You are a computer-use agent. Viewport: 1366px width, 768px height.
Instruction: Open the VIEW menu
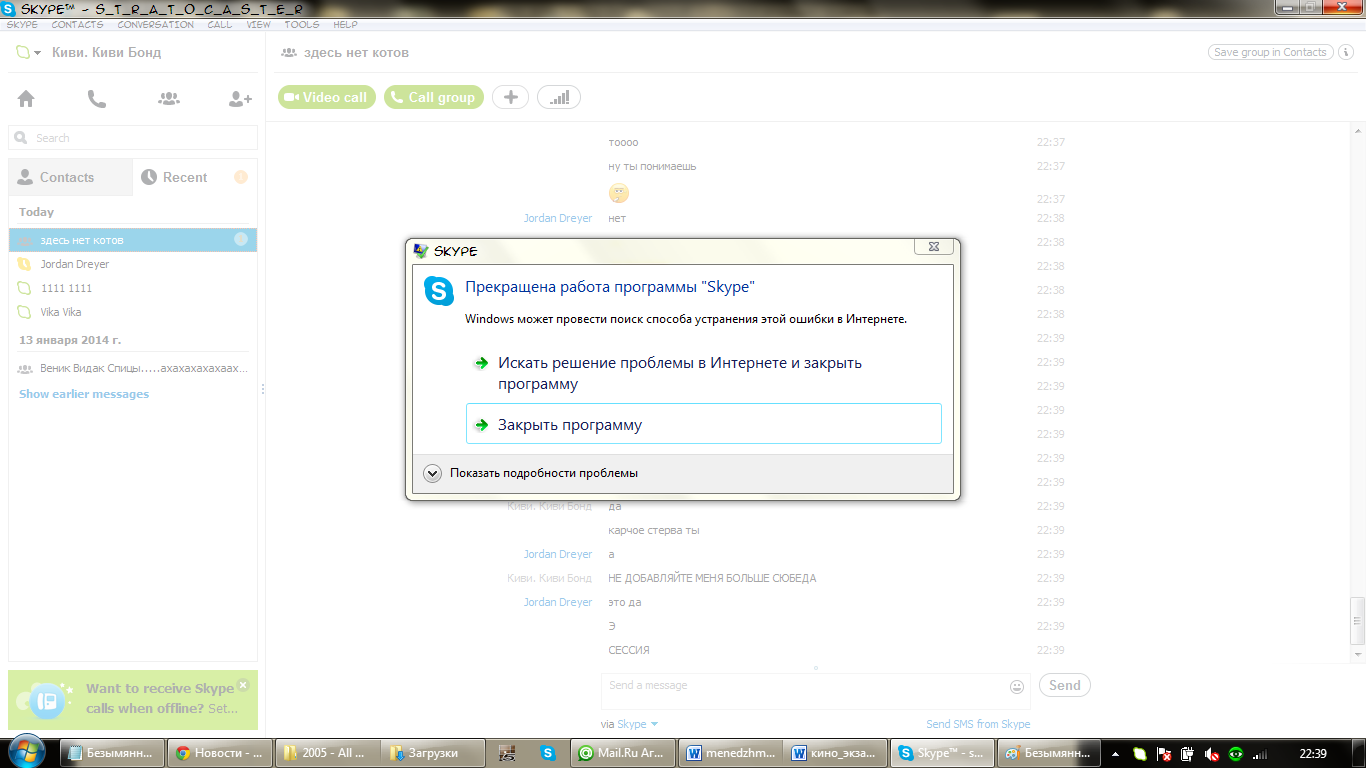(258, 24)
